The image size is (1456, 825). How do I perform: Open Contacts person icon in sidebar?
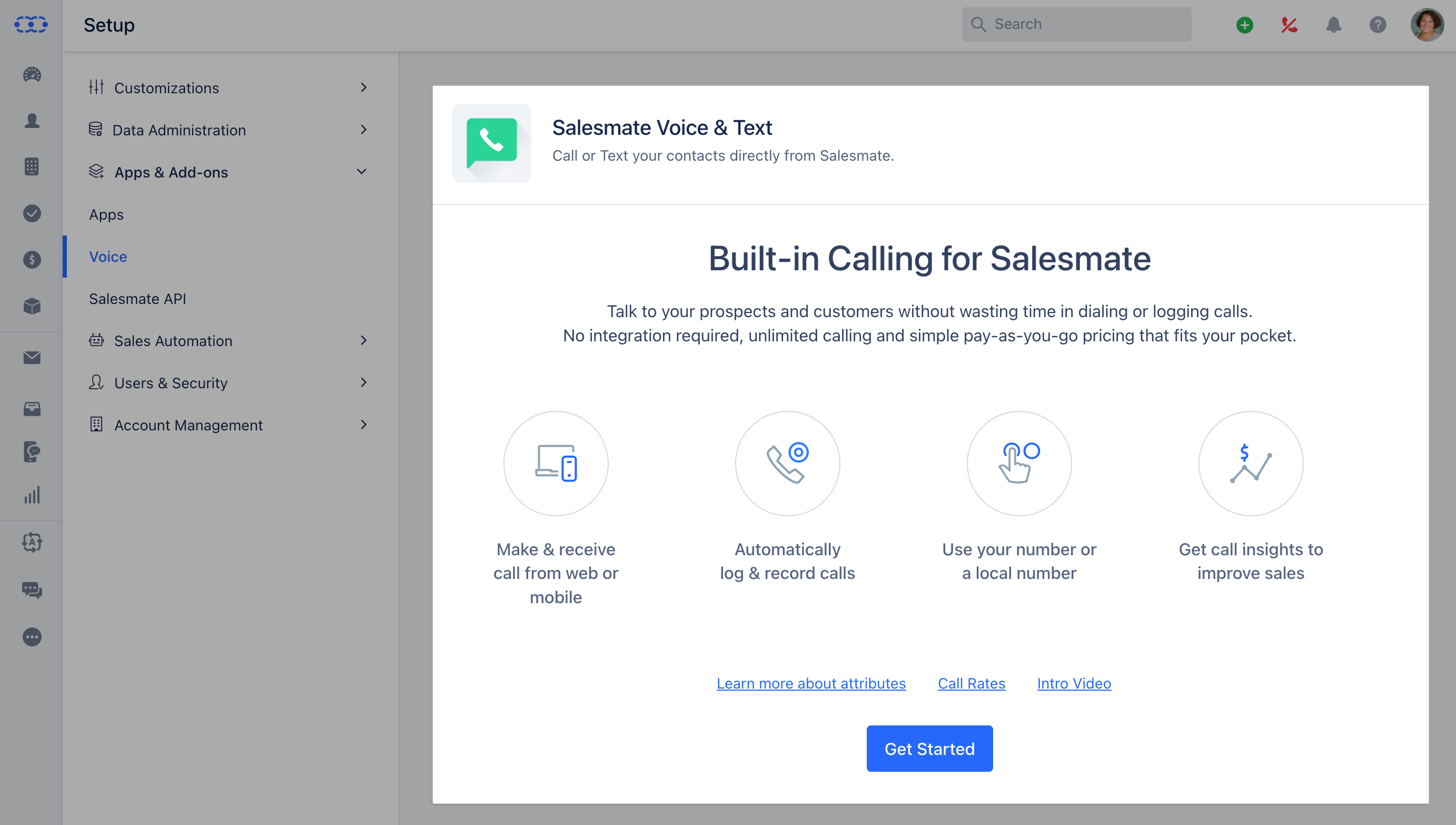pos(32,120)
